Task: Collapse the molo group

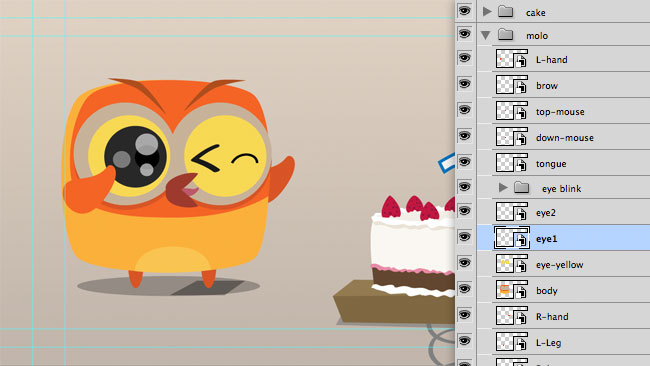Action: 486,35
